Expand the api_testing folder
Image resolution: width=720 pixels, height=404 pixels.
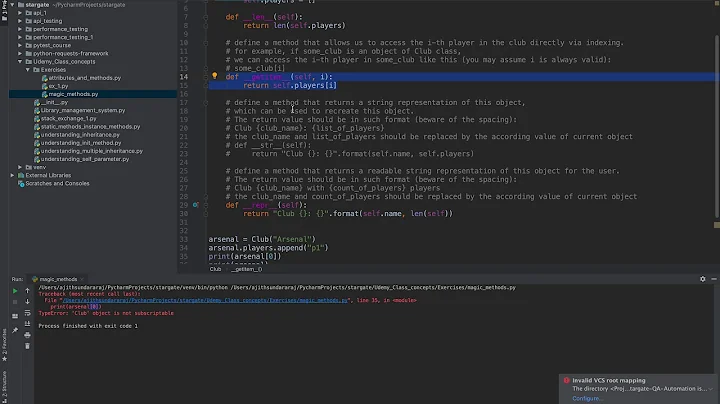(20, 21)
